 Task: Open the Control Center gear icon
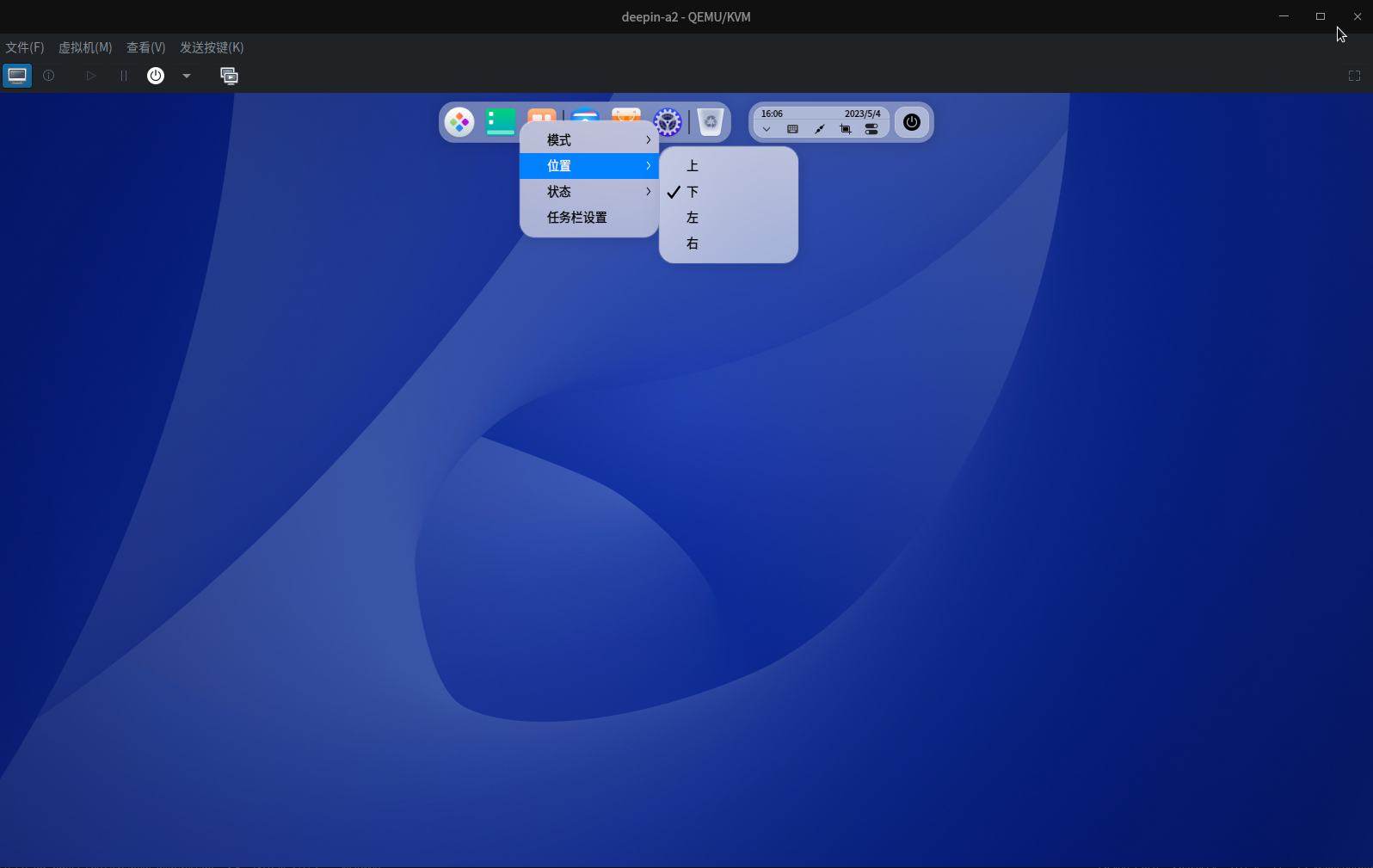tap(668, 122)
